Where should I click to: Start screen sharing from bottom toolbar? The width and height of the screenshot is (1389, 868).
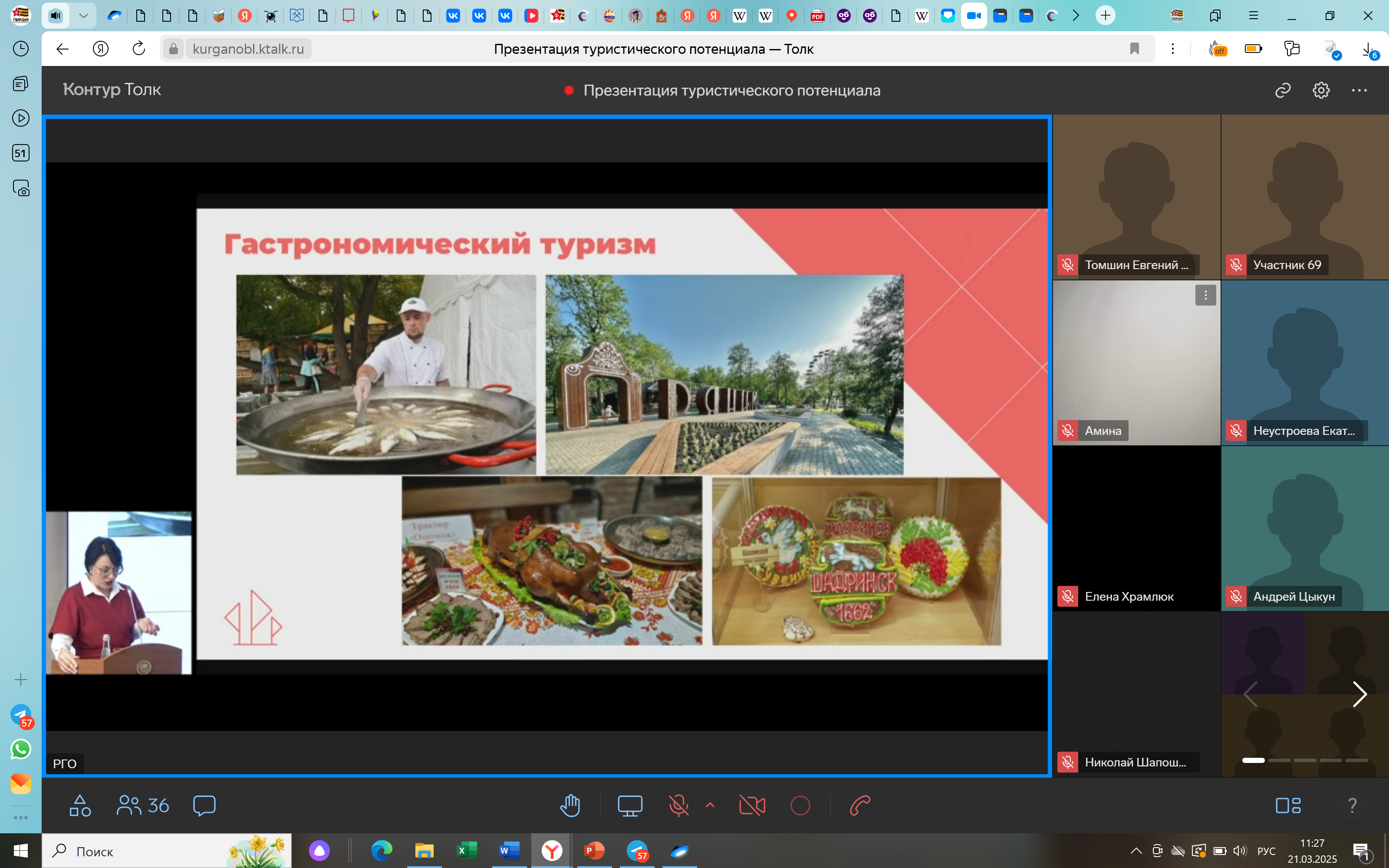tap(630, 806)
